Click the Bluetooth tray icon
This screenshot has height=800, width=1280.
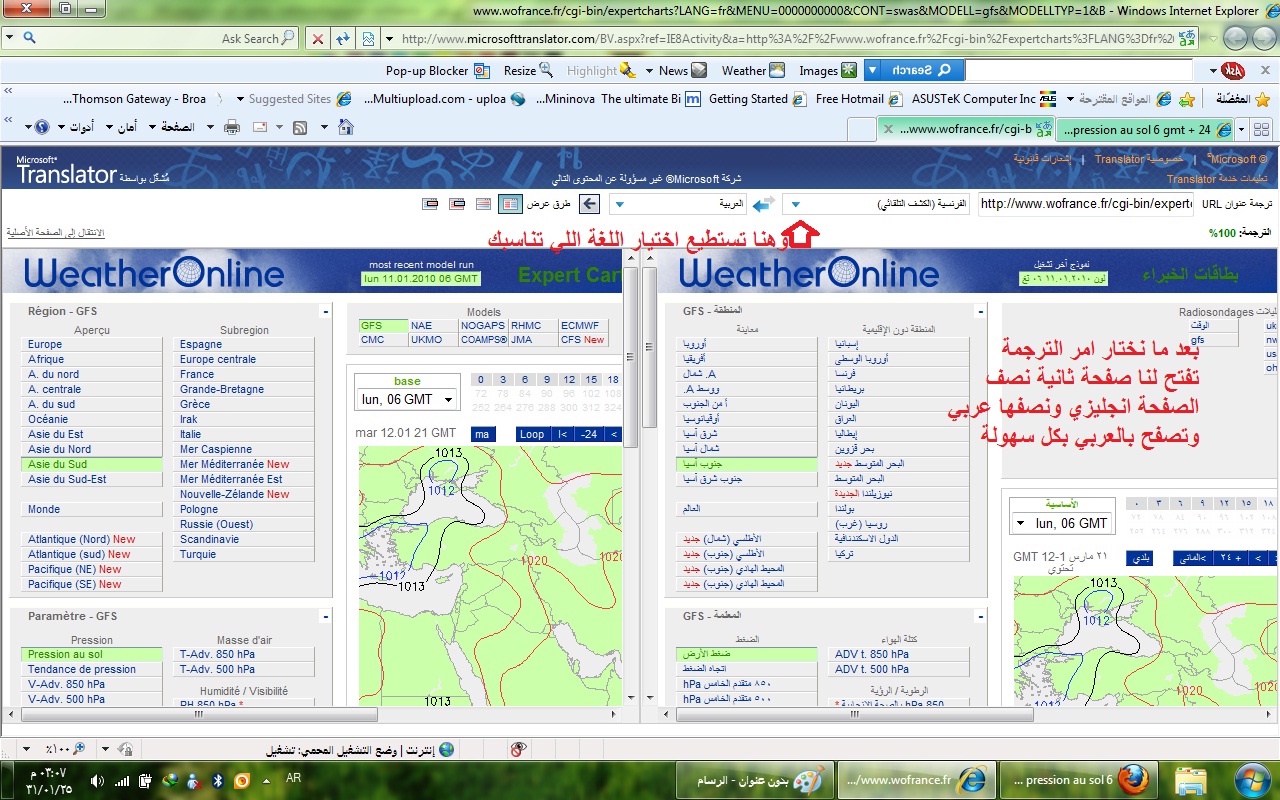[x=218, y=780]
